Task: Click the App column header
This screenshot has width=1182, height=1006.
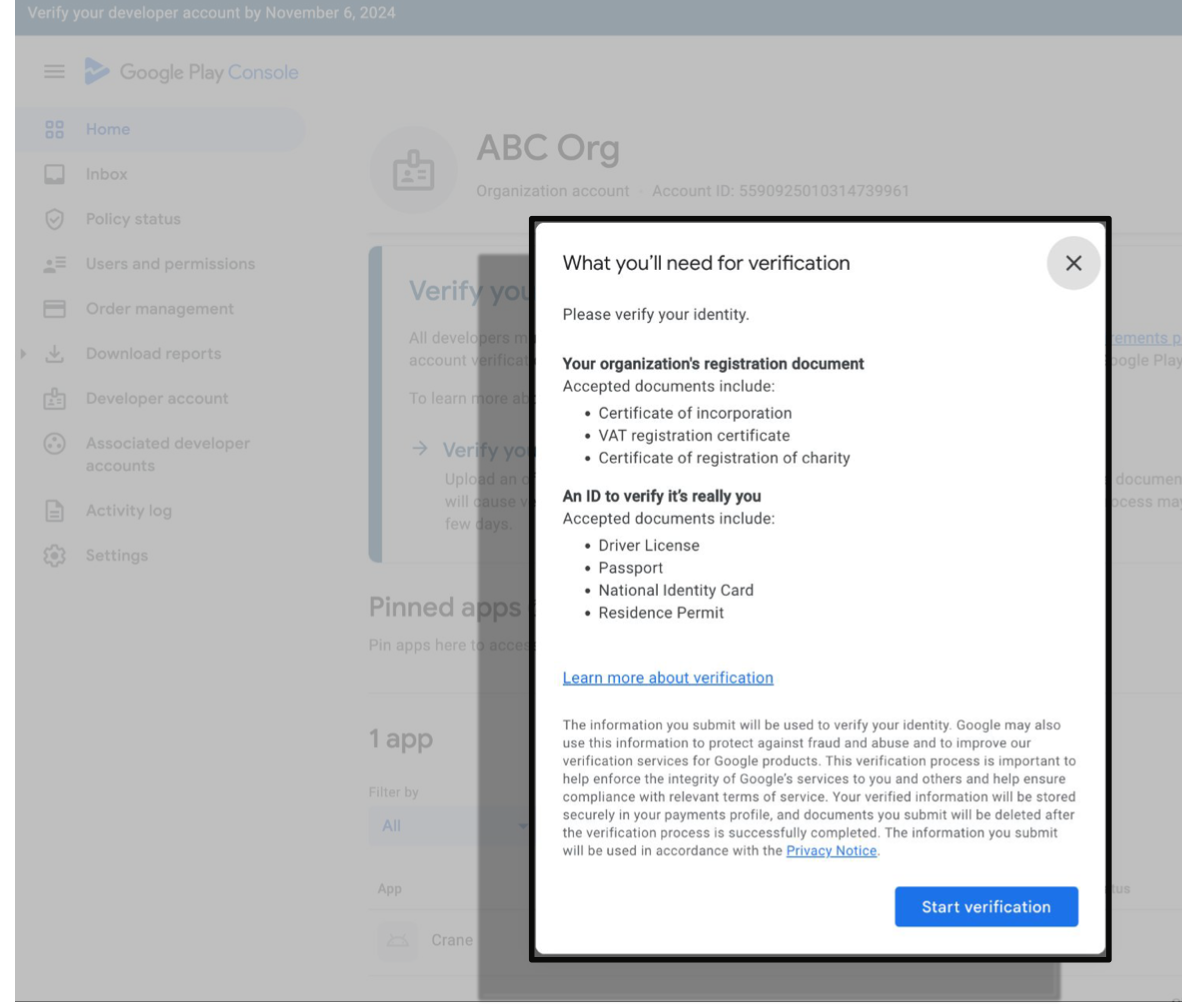Action: click(390, 889)
